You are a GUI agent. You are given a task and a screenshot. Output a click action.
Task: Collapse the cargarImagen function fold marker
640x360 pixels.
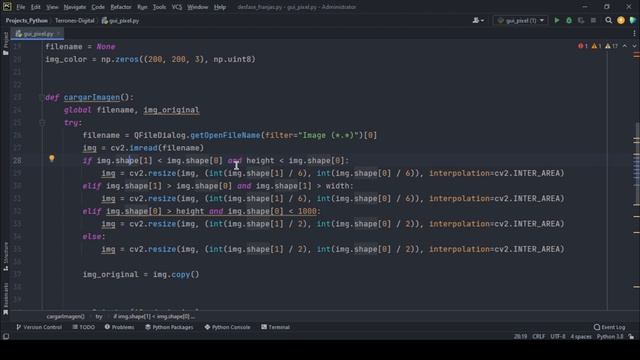[x=42, y=97]
